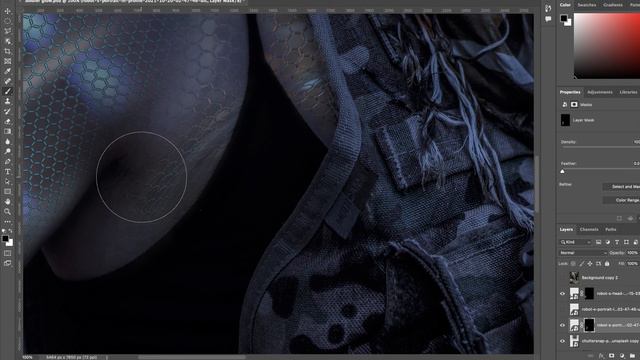640x360 pixels.
Task: Select the Eraser tool
Action: click(x=7, y=122)
